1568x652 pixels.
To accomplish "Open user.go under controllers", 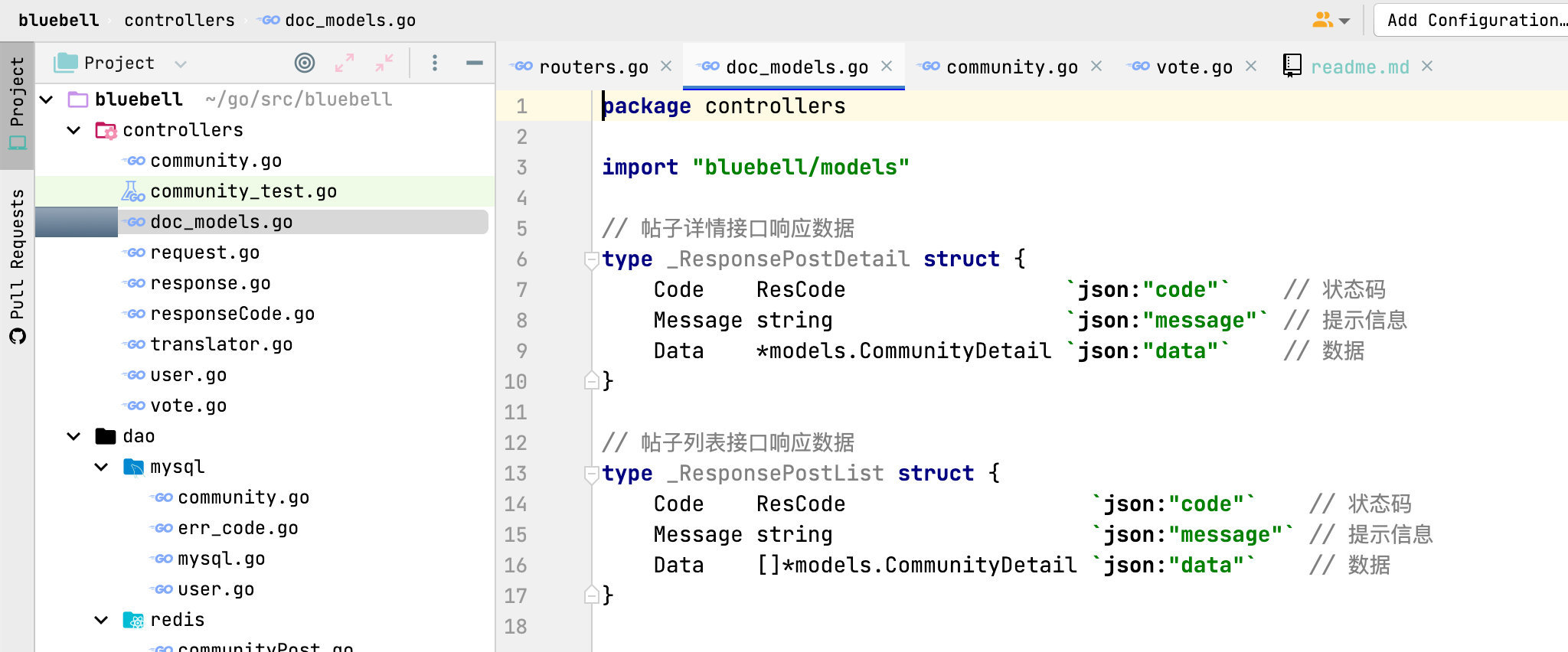I will [188, 375].
